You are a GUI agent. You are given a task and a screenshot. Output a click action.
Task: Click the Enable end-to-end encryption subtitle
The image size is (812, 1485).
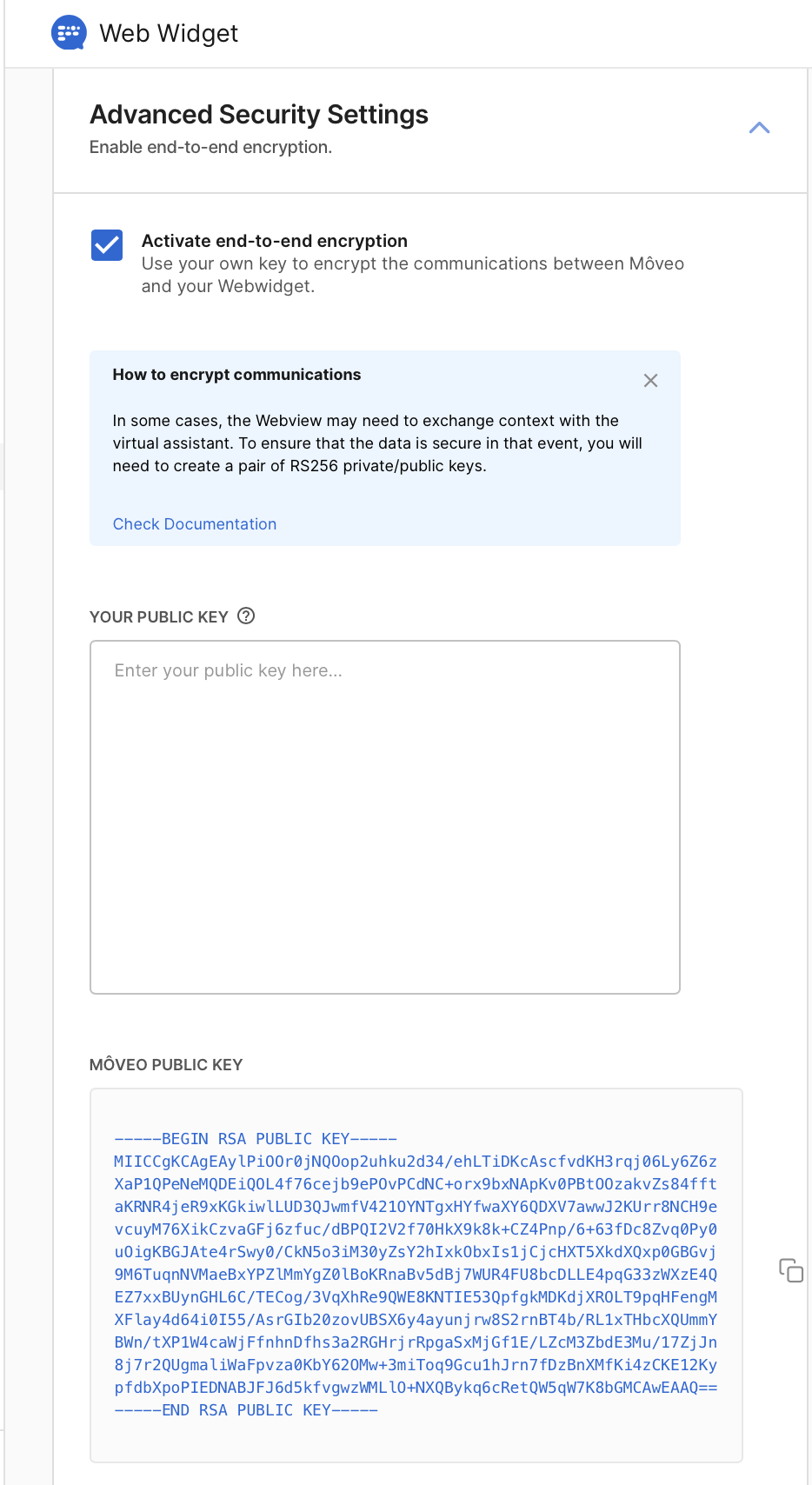point(210,148)
